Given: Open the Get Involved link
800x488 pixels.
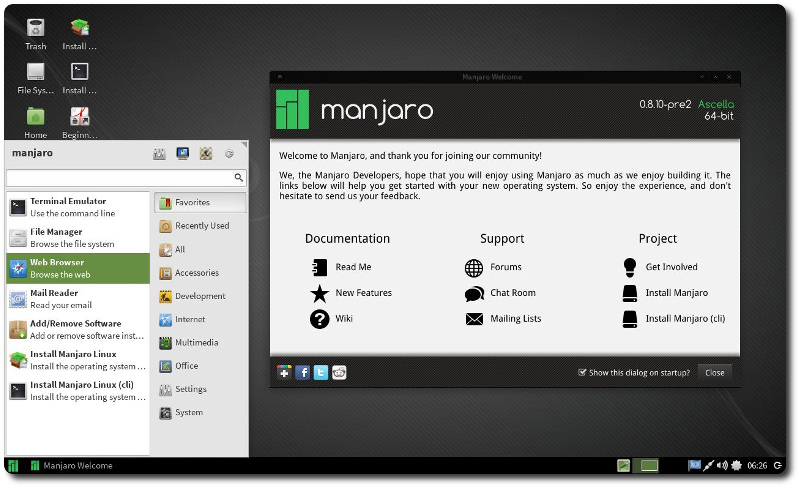Looking at the screenshot, I should 660,267.
